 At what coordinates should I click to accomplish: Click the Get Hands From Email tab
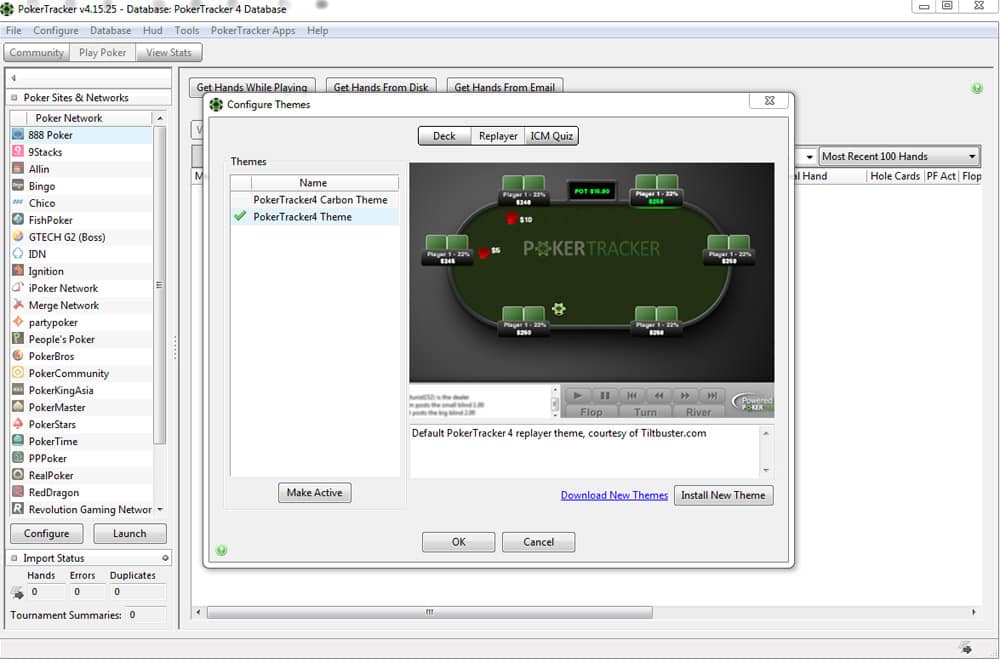coord(504,87)
